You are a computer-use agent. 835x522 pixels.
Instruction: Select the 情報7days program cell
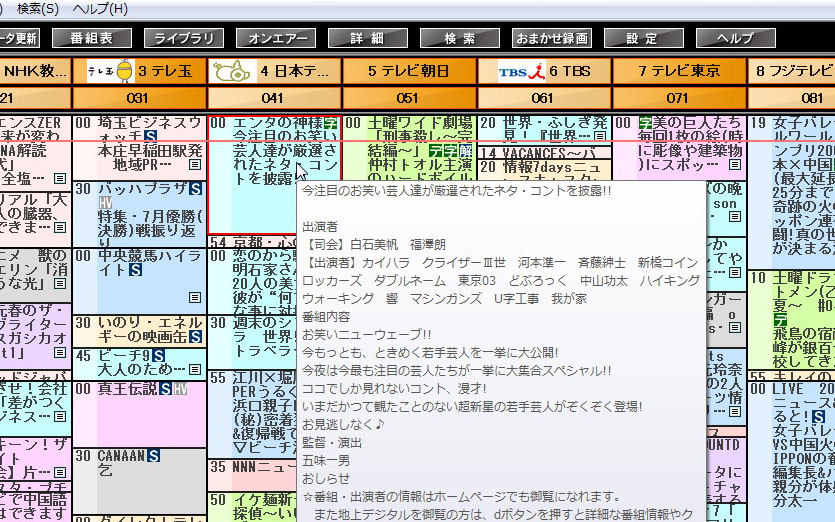544,170
